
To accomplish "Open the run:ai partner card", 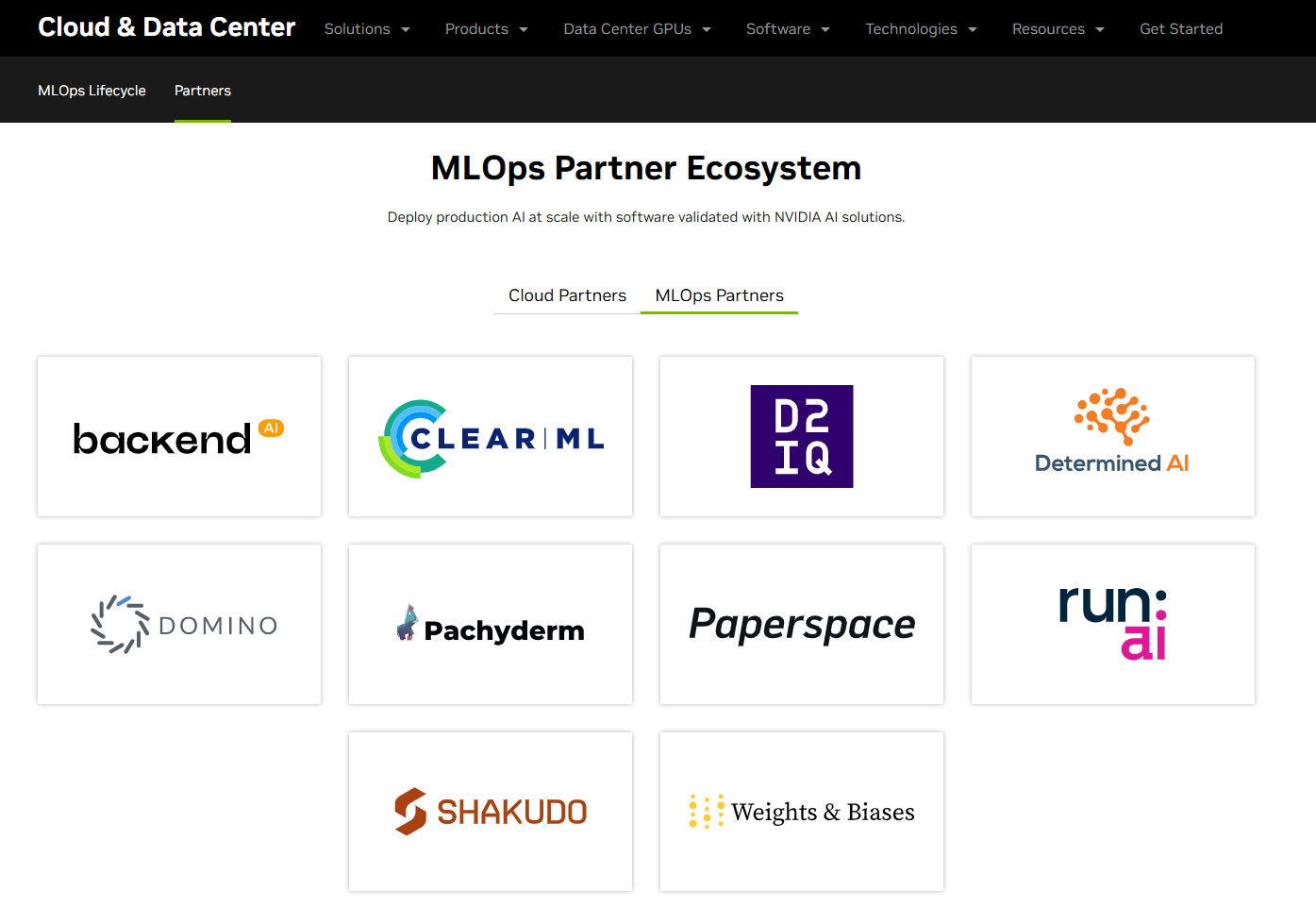I will (x=1113, y=624).
